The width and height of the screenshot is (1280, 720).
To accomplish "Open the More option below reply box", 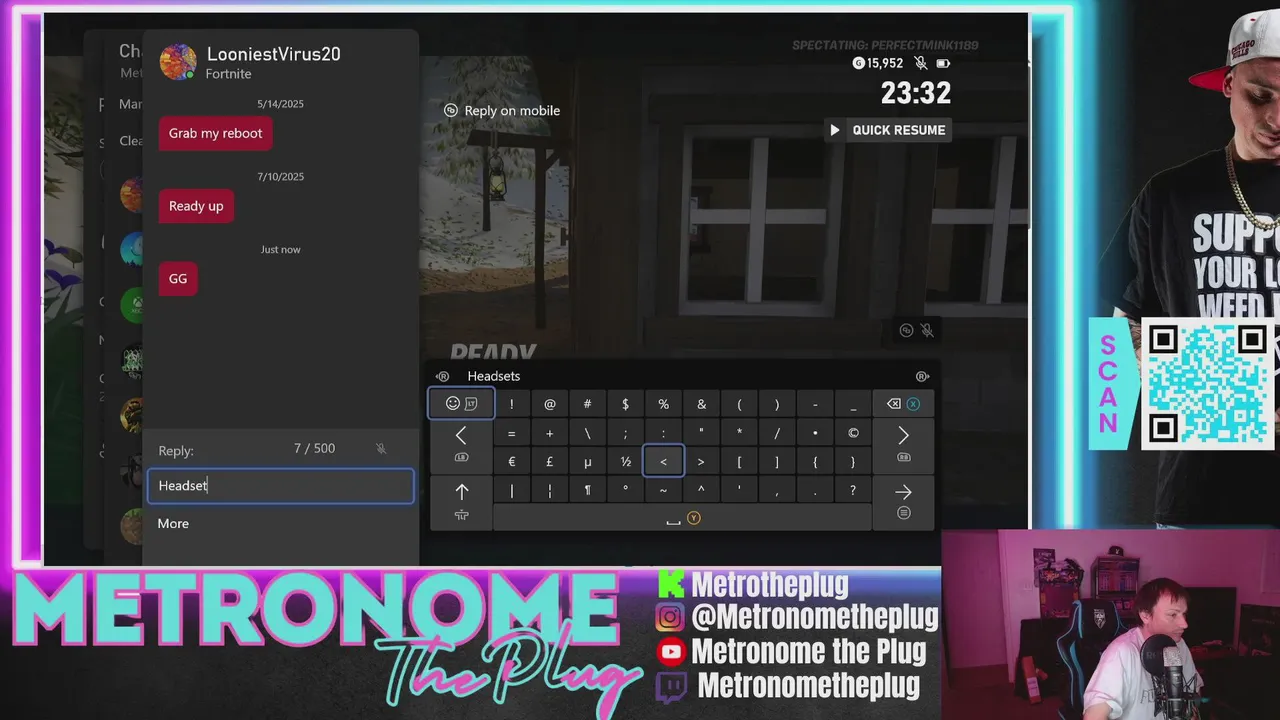I will click(173, 524).
